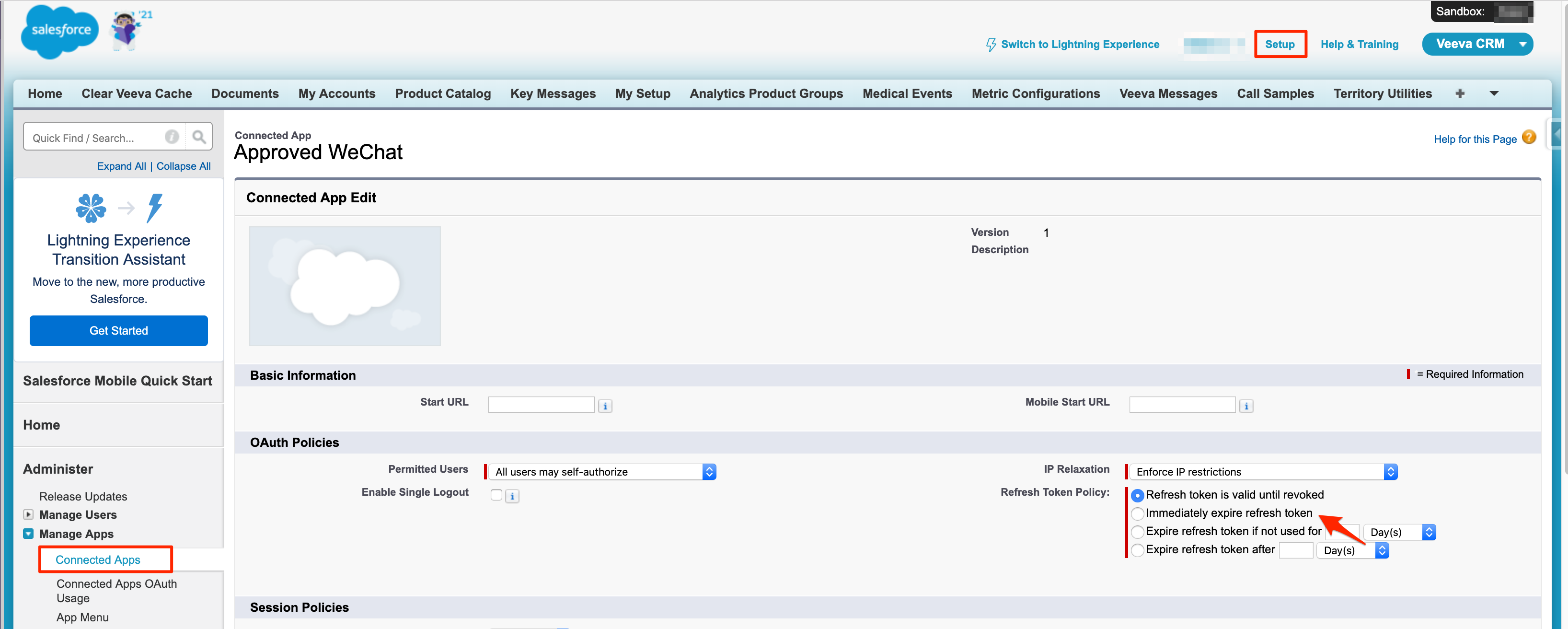Enable the Single Logout checkbox
The image size is (1568, 629).
click(x=496, y=495)
